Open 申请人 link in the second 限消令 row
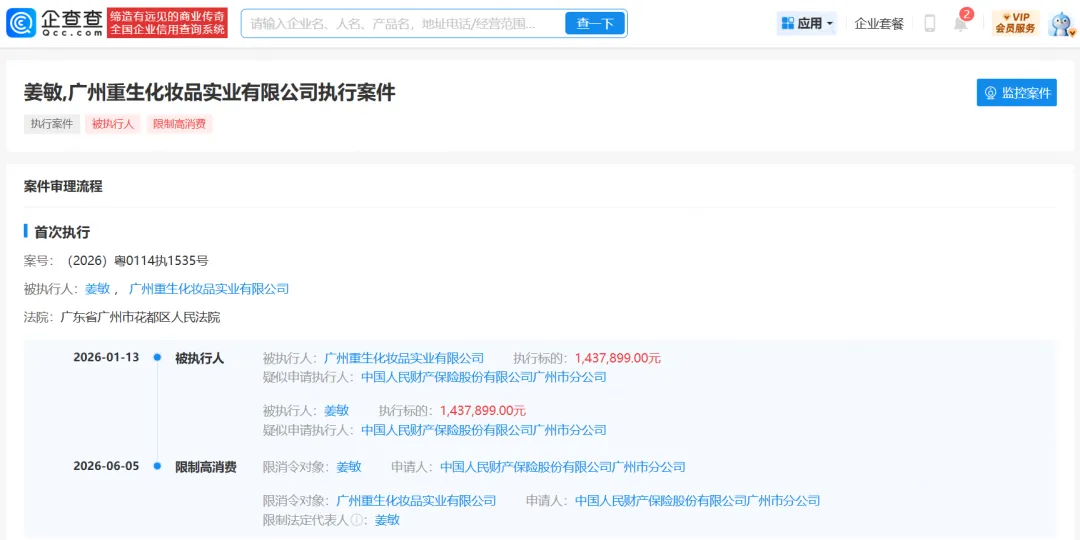 [698, 500]
